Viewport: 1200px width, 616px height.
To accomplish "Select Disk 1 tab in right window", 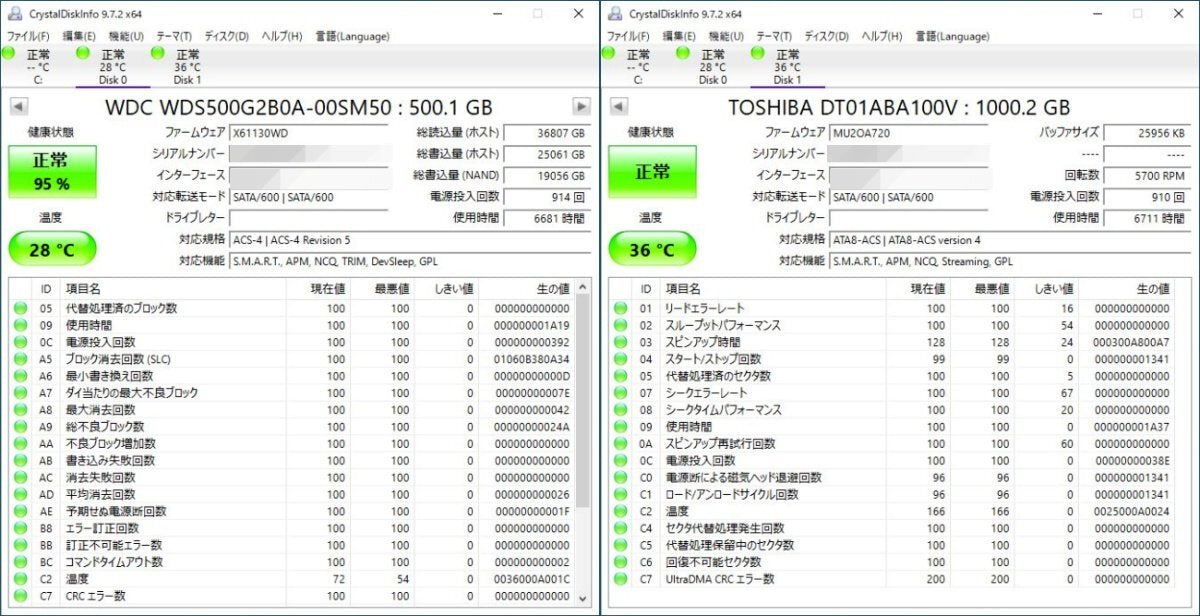I will coord(787,67).
